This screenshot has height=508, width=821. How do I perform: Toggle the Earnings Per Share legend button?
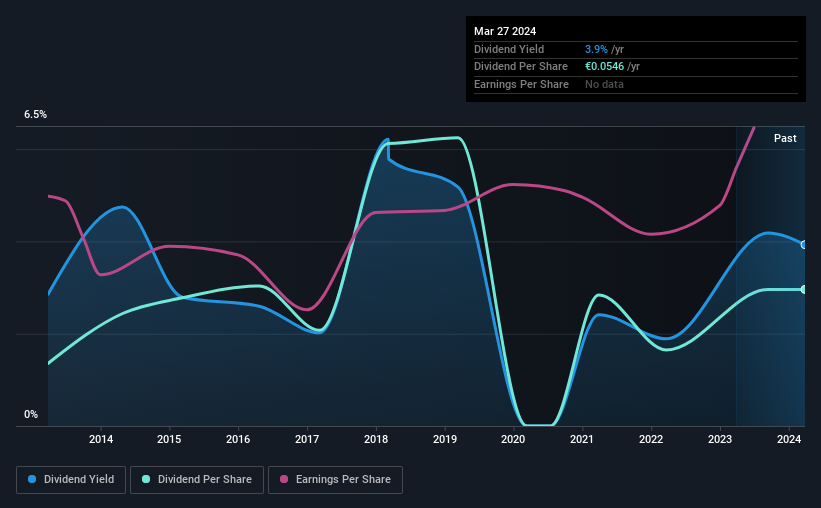point(335,480)
